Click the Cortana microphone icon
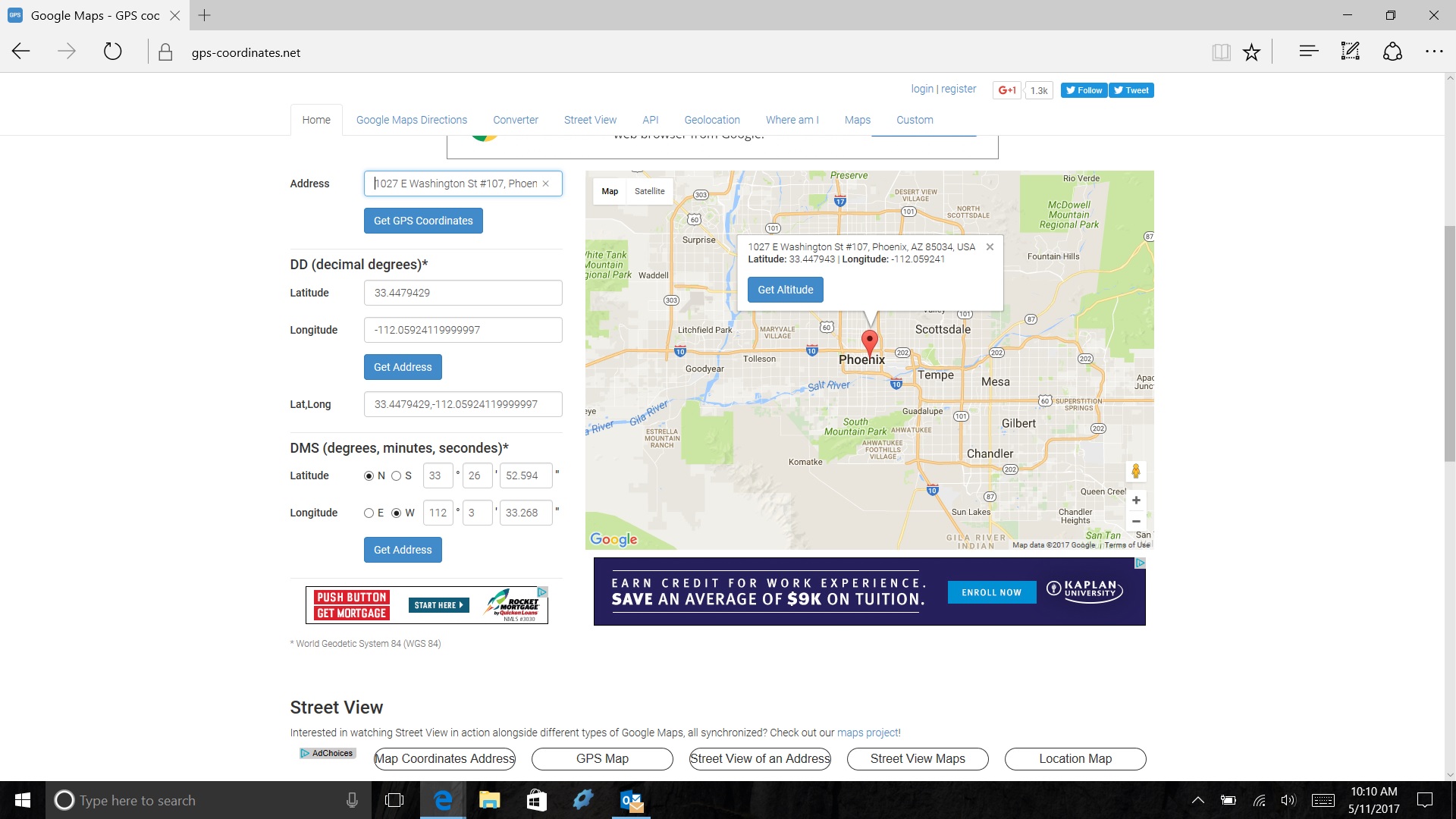The height and width of the screenshot is (819, 1456). pyautogui.click(x=352, y=800)
